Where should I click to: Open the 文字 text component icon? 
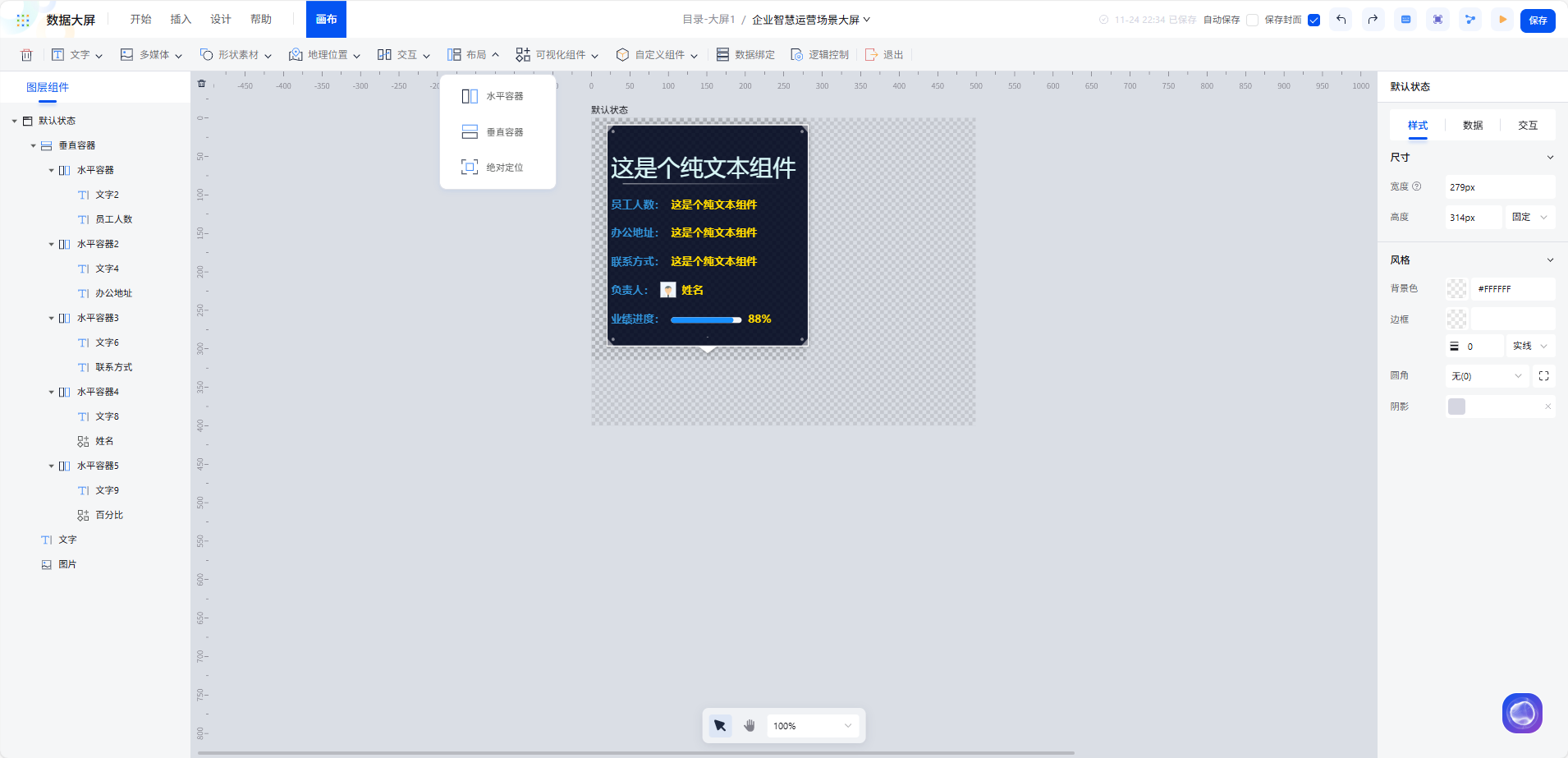point(57,54)
